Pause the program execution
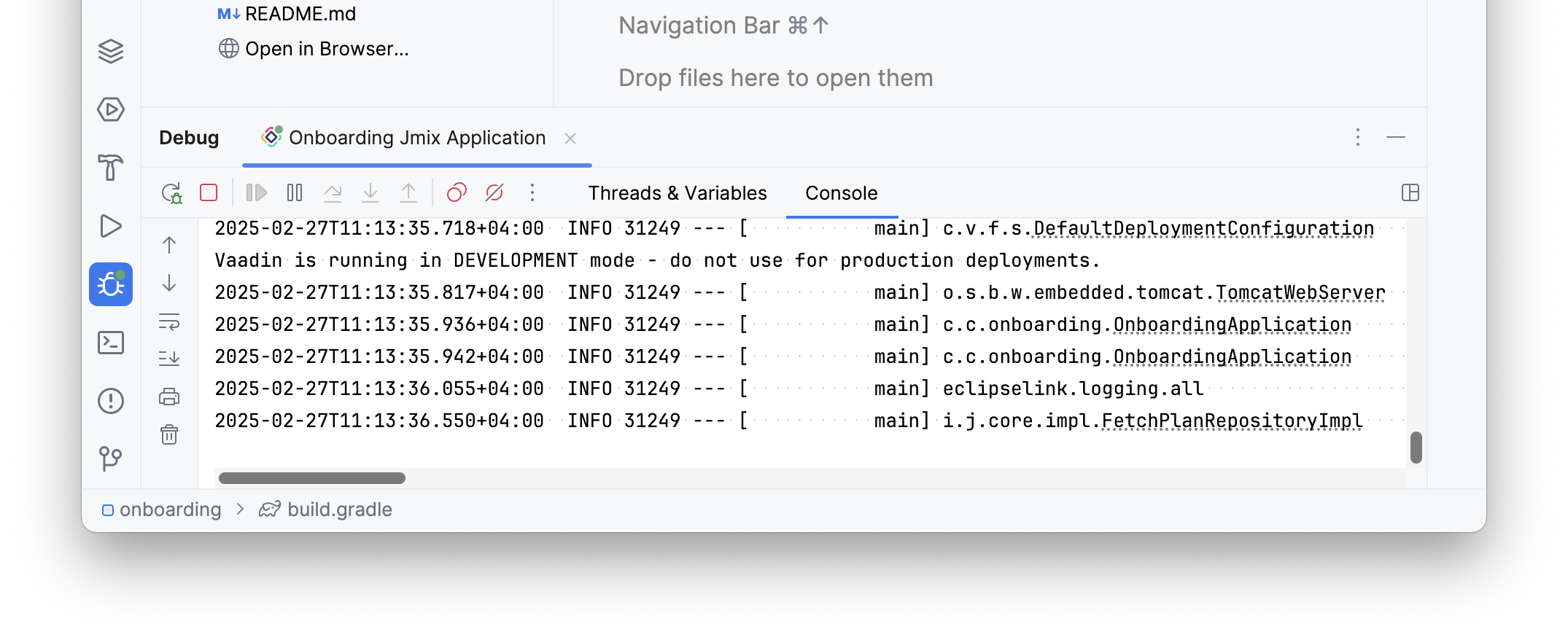This screenshot has width=1568, height=640. pos(295,192)
